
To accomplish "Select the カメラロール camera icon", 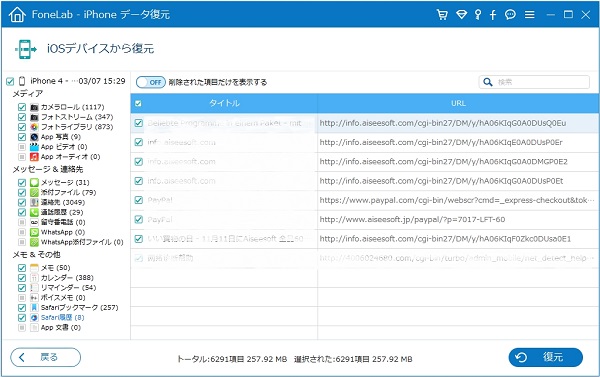I will (34, 107).
